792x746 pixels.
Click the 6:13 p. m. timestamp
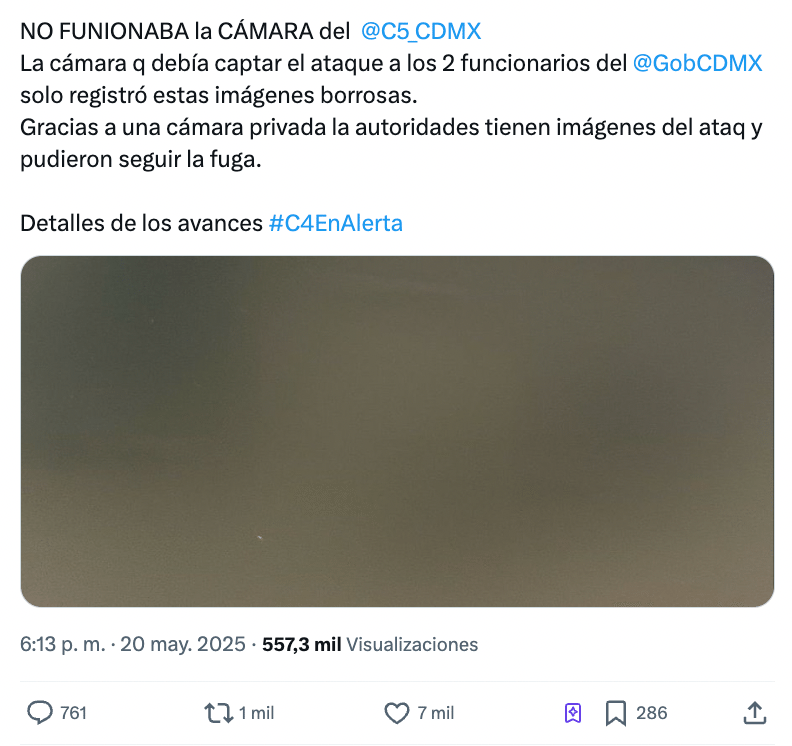tap(63, 644)
